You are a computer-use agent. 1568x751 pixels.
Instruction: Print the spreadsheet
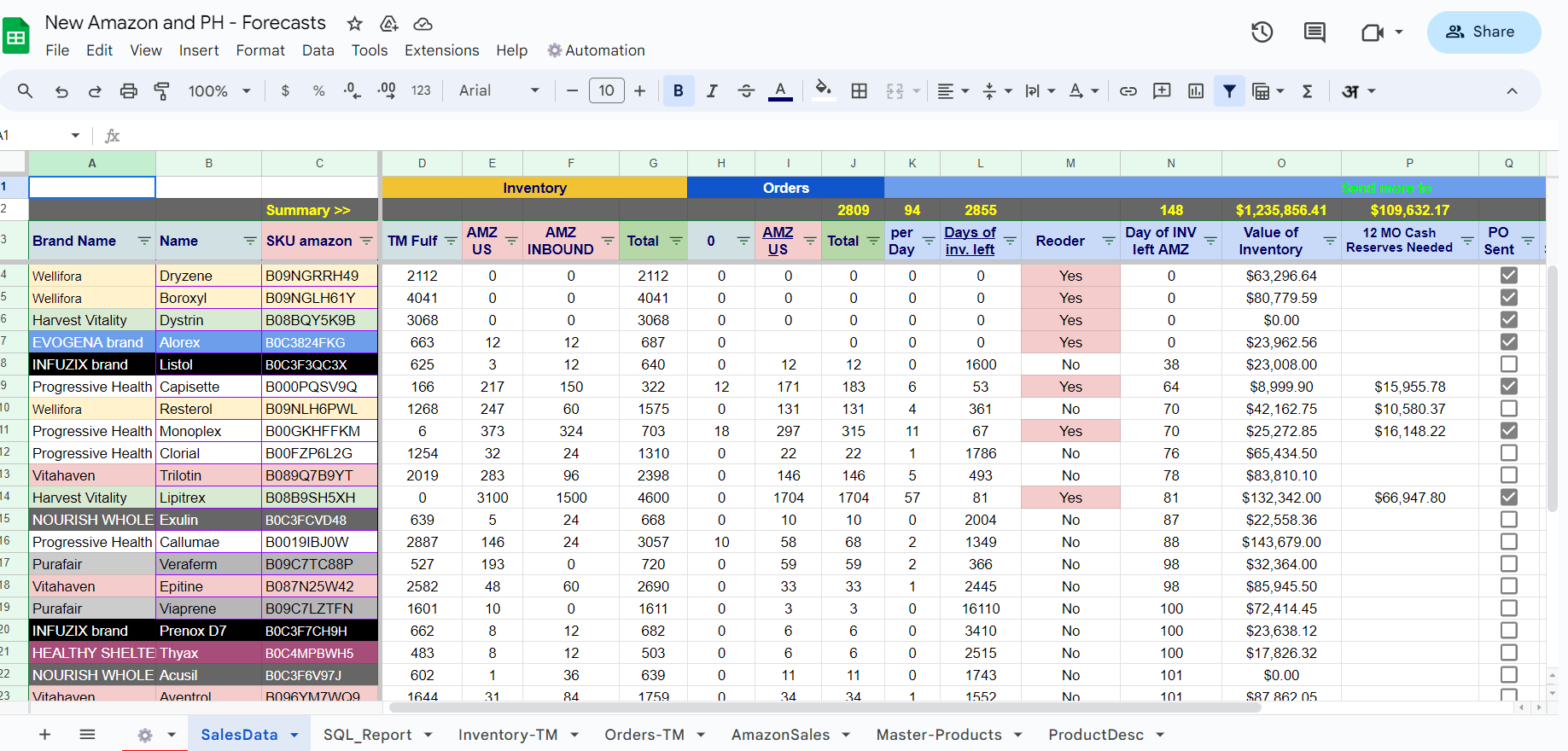(x=128, y=90)
